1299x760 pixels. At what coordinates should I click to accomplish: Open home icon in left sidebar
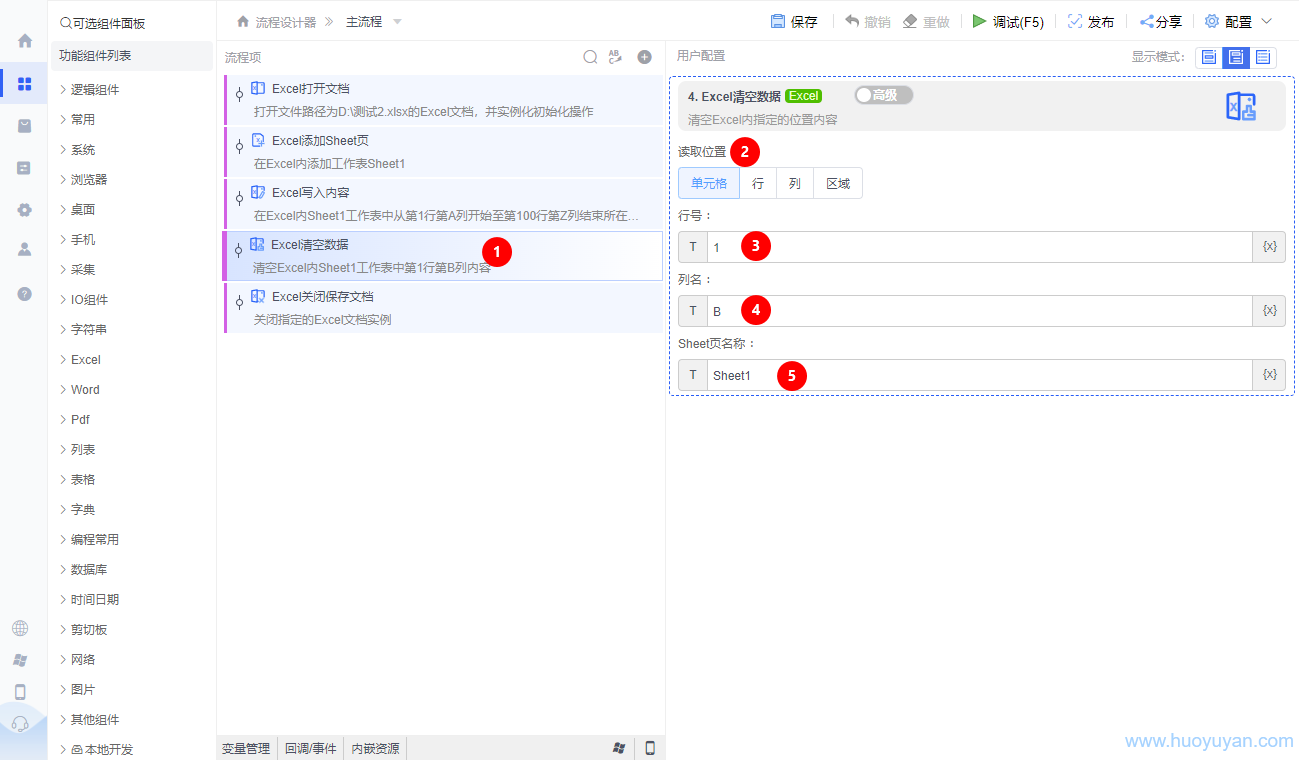(x=25, y=41)
